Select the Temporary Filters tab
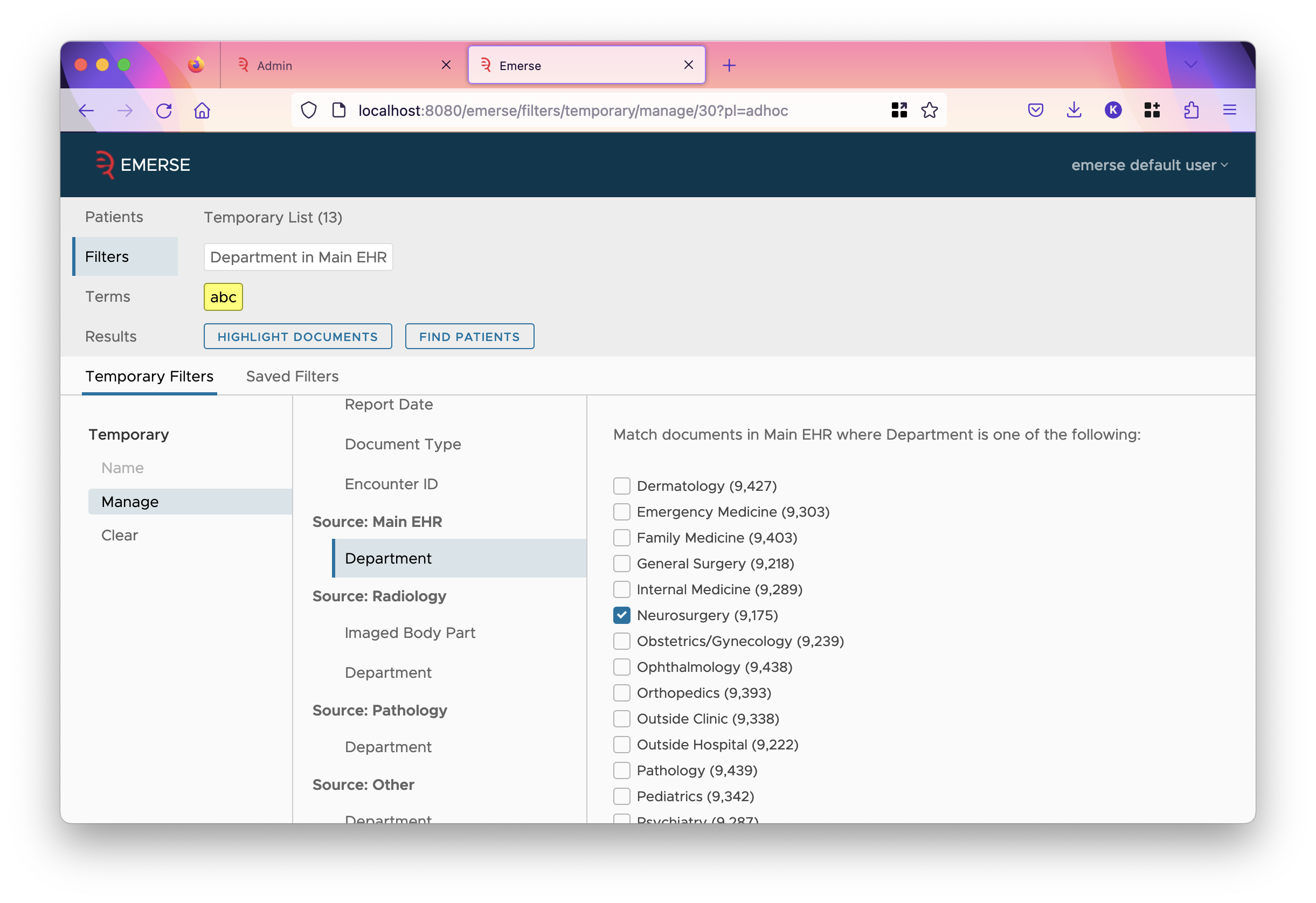 click(x=149, y=377)
